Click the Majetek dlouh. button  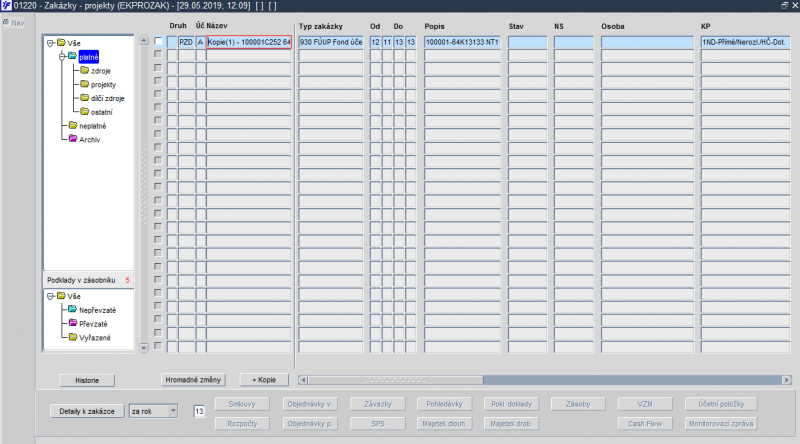[444, 424]
